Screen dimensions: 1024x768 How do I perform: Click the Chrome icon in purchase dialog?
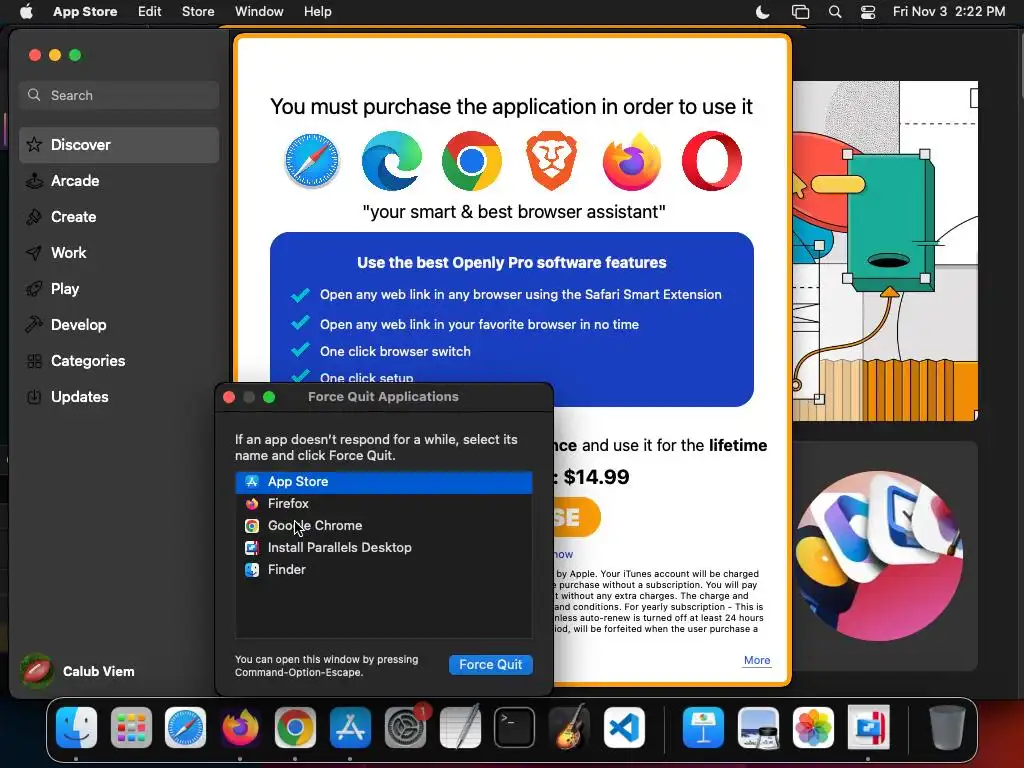click(472, 161)
